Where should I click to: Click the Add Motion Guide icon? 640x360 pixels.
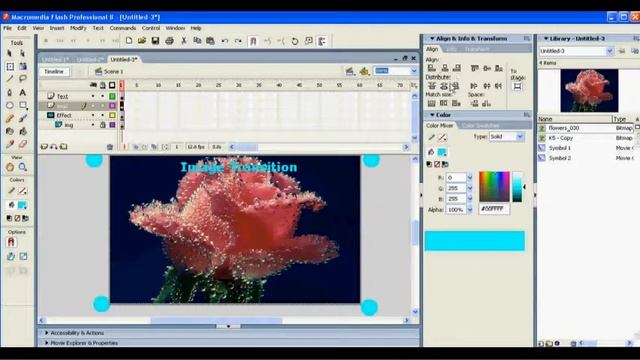point(53,147)
